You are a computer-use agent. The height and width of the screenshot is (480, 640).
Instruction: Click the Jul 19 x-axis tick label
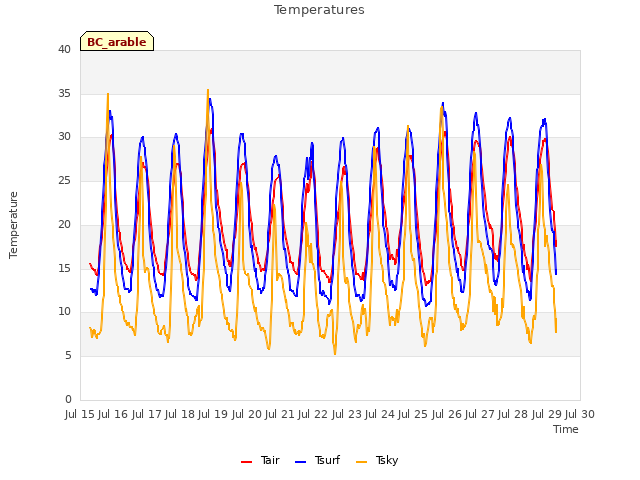click(213, 414)
